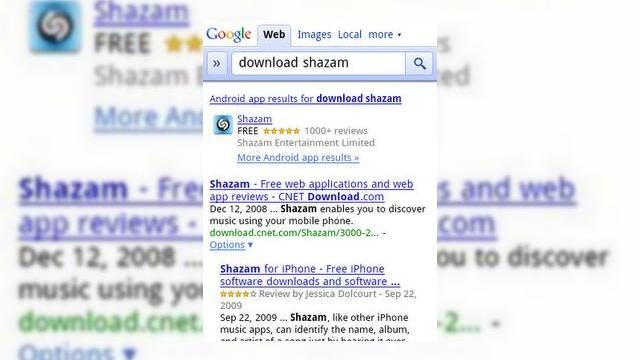Viewport: 640px width, 360px height.
Task: Click the download.cnet.com green URL
Action: tap(294, 233)
